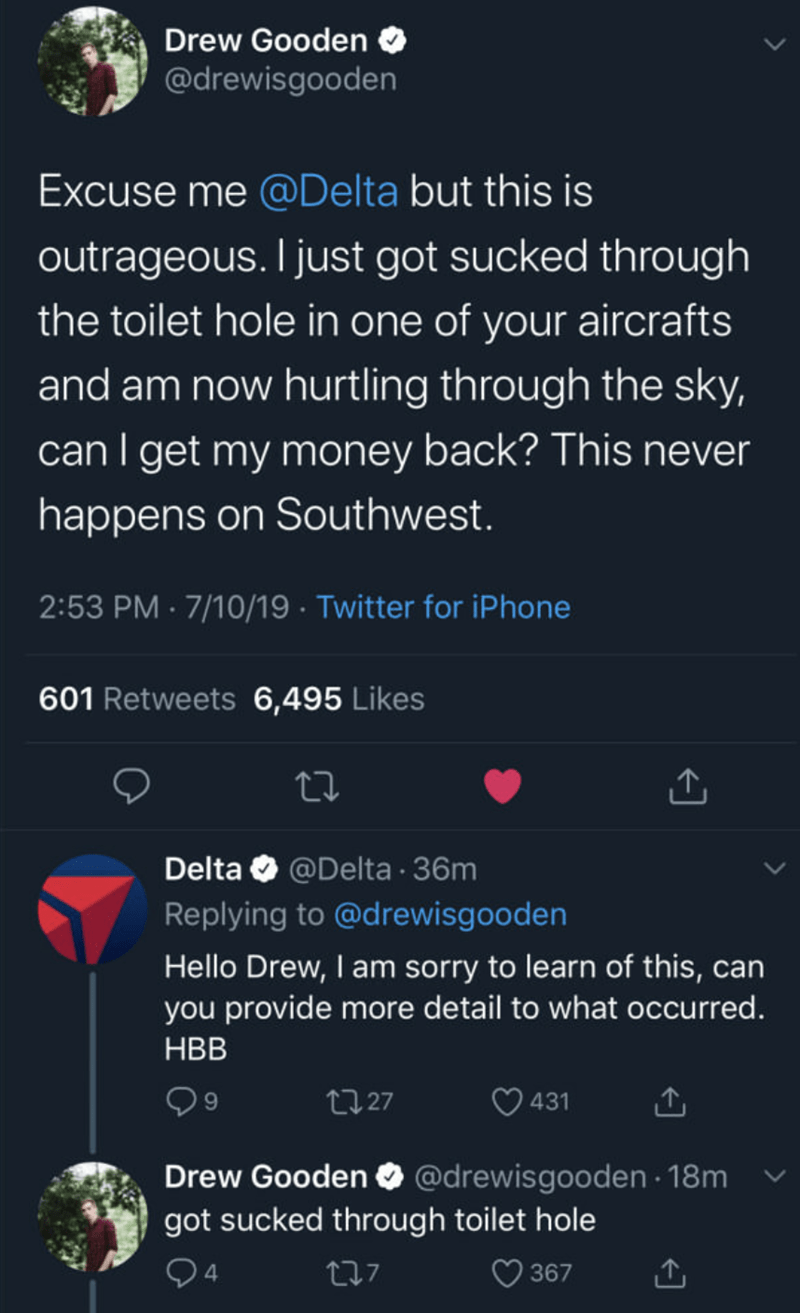Reply to Delta's response tweet
The width and height of the screenshot is (800, 1313).
pyautogui.click(x=180, y=1102)
